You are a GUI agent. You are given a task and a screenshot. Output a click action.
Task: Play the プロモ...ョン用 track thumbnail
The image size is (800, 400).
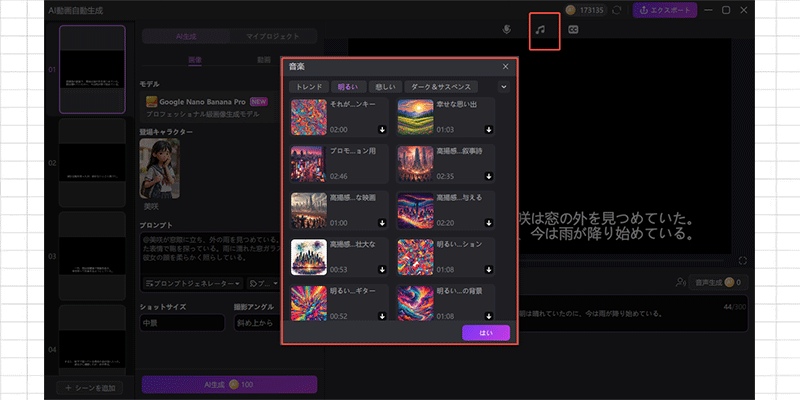pyautogui.click(x=309, y=164)
